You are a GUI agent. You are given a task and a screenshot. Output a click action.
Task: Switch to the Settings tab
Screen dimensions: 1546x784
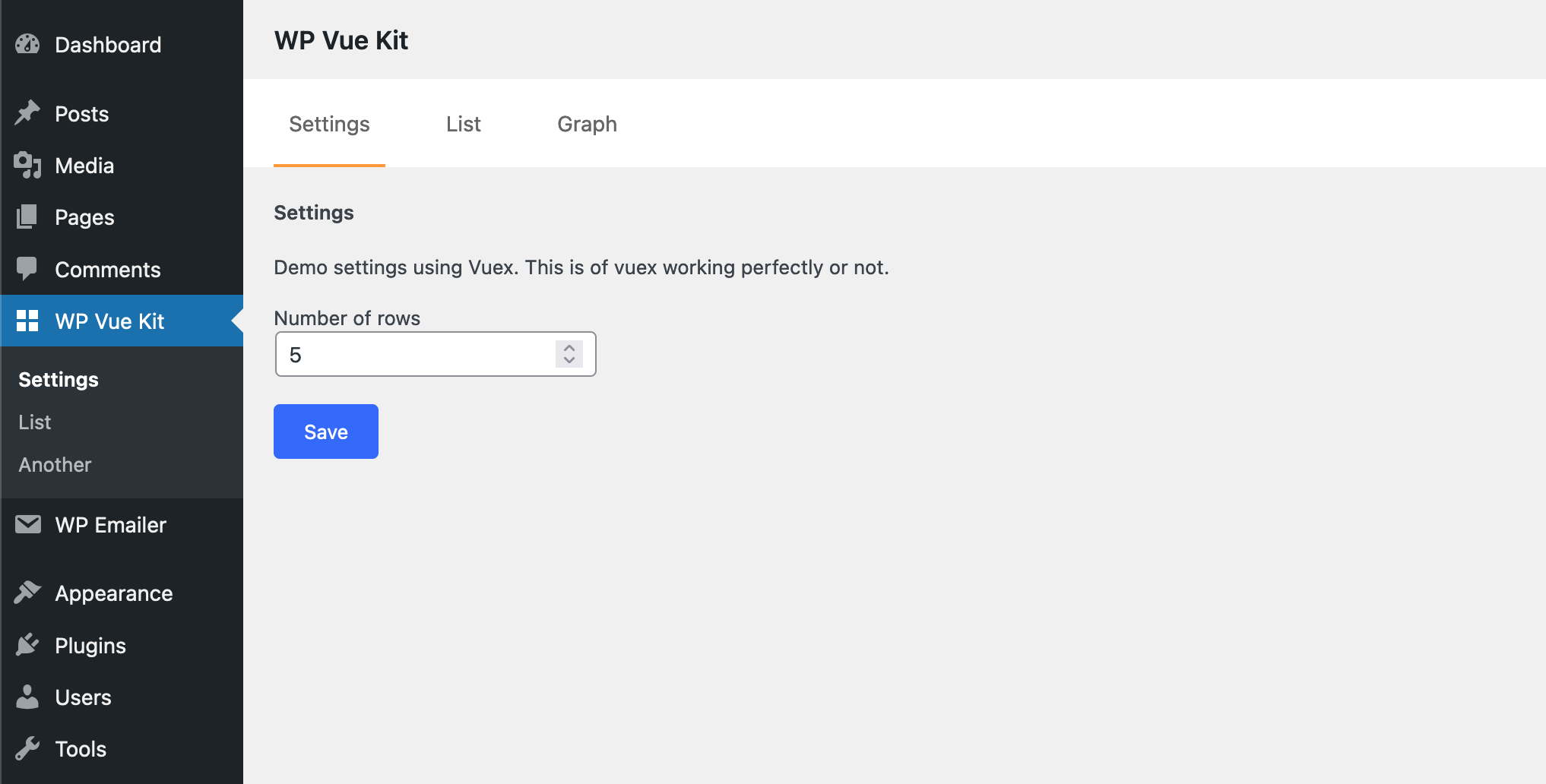(329, 124)
